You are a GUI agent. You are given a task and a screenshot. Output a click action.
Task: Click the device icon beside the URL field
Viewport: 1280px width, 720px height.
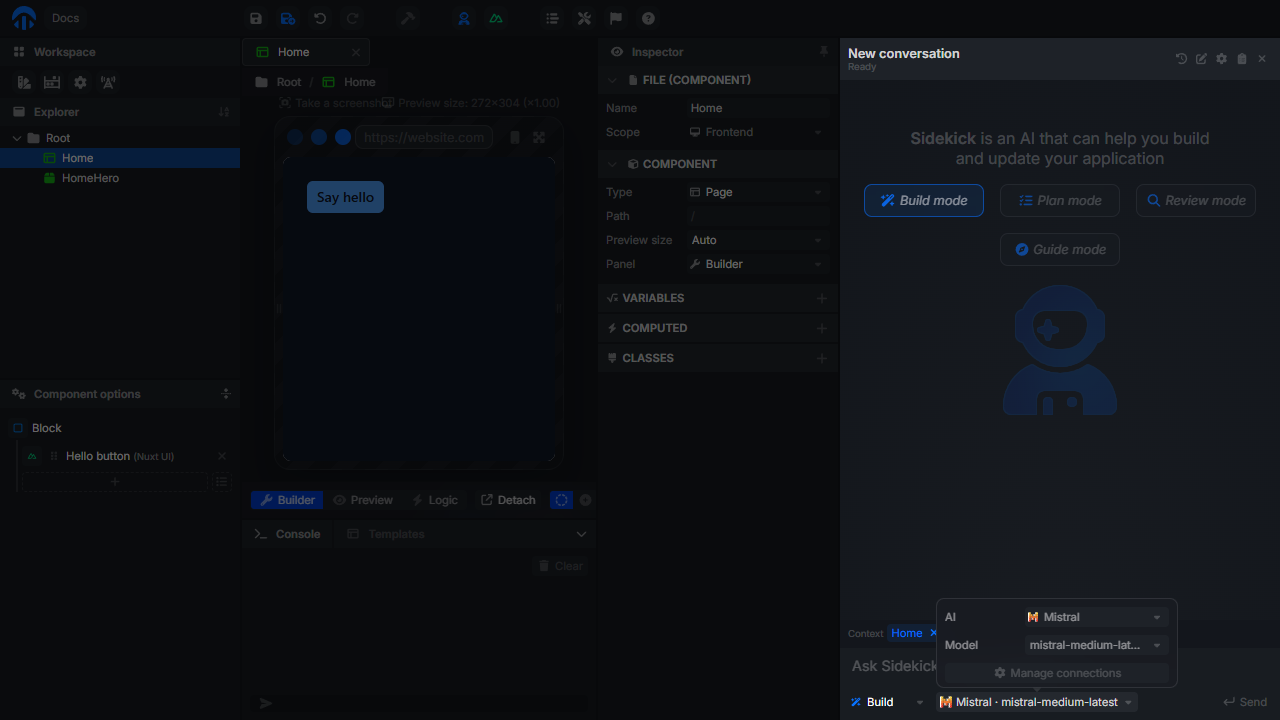click(515, 137)
